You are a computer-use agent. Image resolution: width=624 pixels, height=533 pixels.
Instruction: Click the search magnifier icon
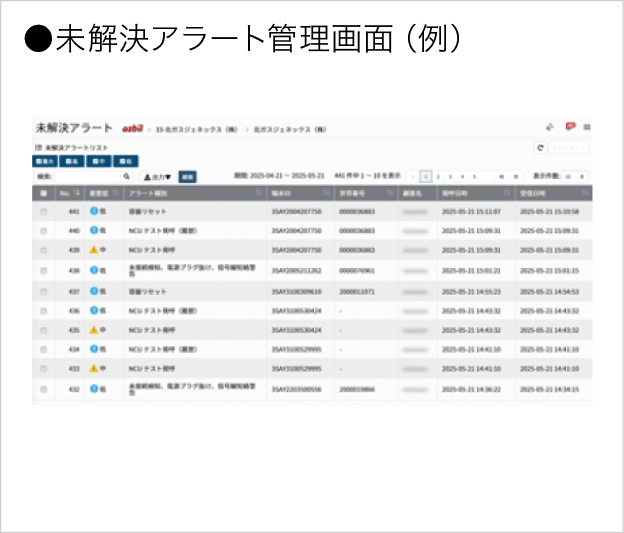coord(127,176)
